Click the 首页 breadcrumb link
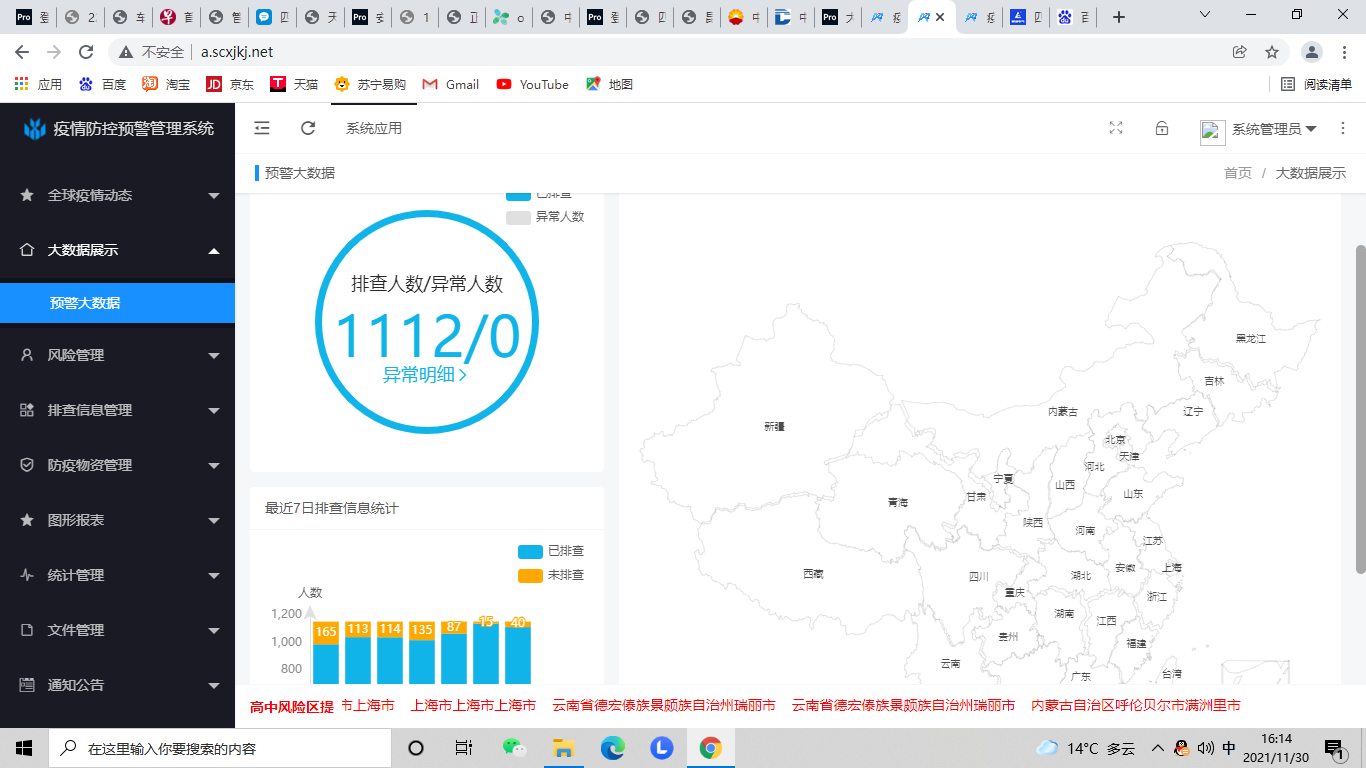The height and width of the screenshot is (768, 1366). 1238,173
